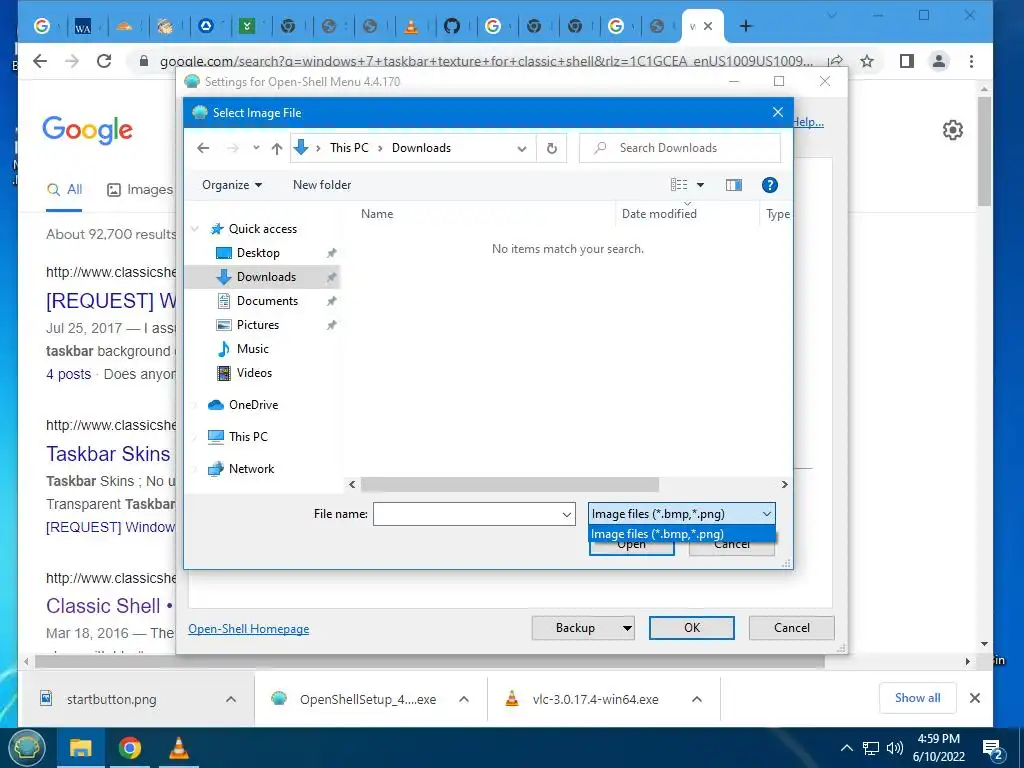The height and width of the screenshot is (768, 1024).
Task: Open Google quick settings gear icon
Action: coord(953,130)
